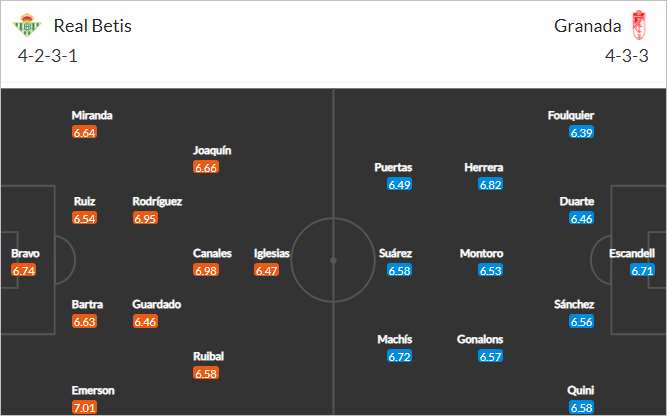The height and width of the screenshot is (416, 667).
Task: Open the Real Betis team name link
Action: pyautogui.click(x=93, y=26)
